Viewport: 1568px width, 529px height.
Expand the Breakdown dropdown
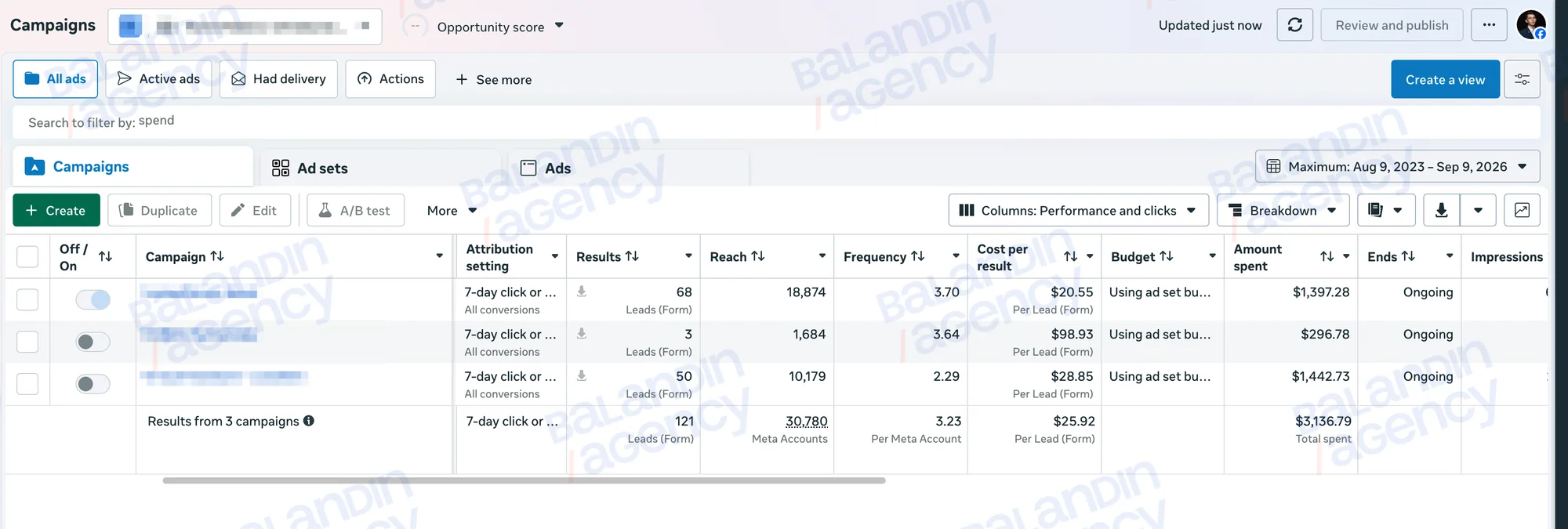[x=1283, y=210]
